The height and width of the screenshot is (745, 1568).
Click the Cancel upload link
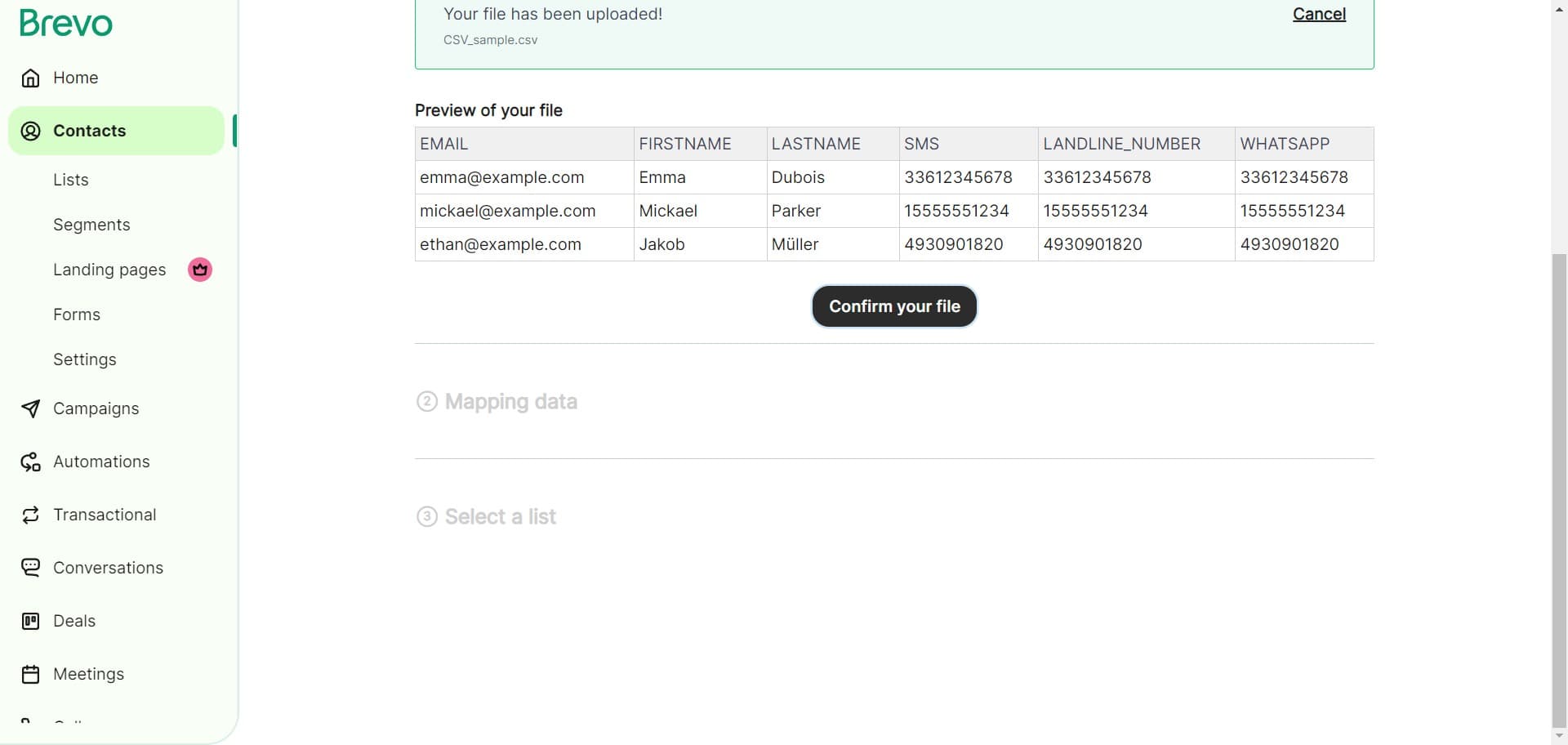tap(1319, 14)
